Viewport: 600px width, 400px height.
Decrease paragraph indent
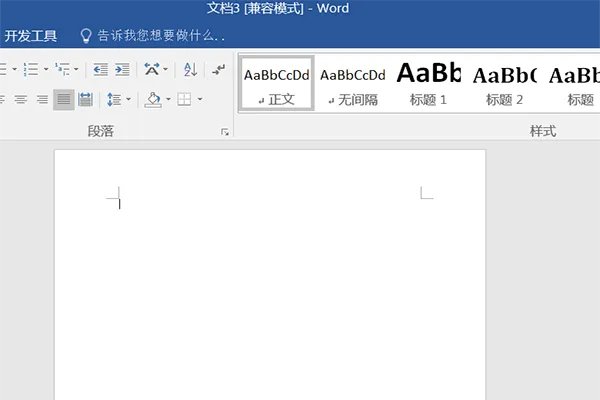[100, 69]
